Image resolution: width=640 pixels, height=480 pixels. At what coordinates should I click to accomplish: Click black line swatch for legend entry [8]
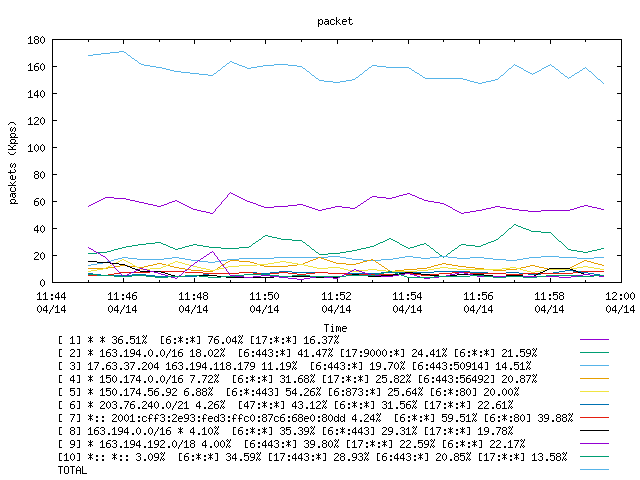click(x=594, y=431)
